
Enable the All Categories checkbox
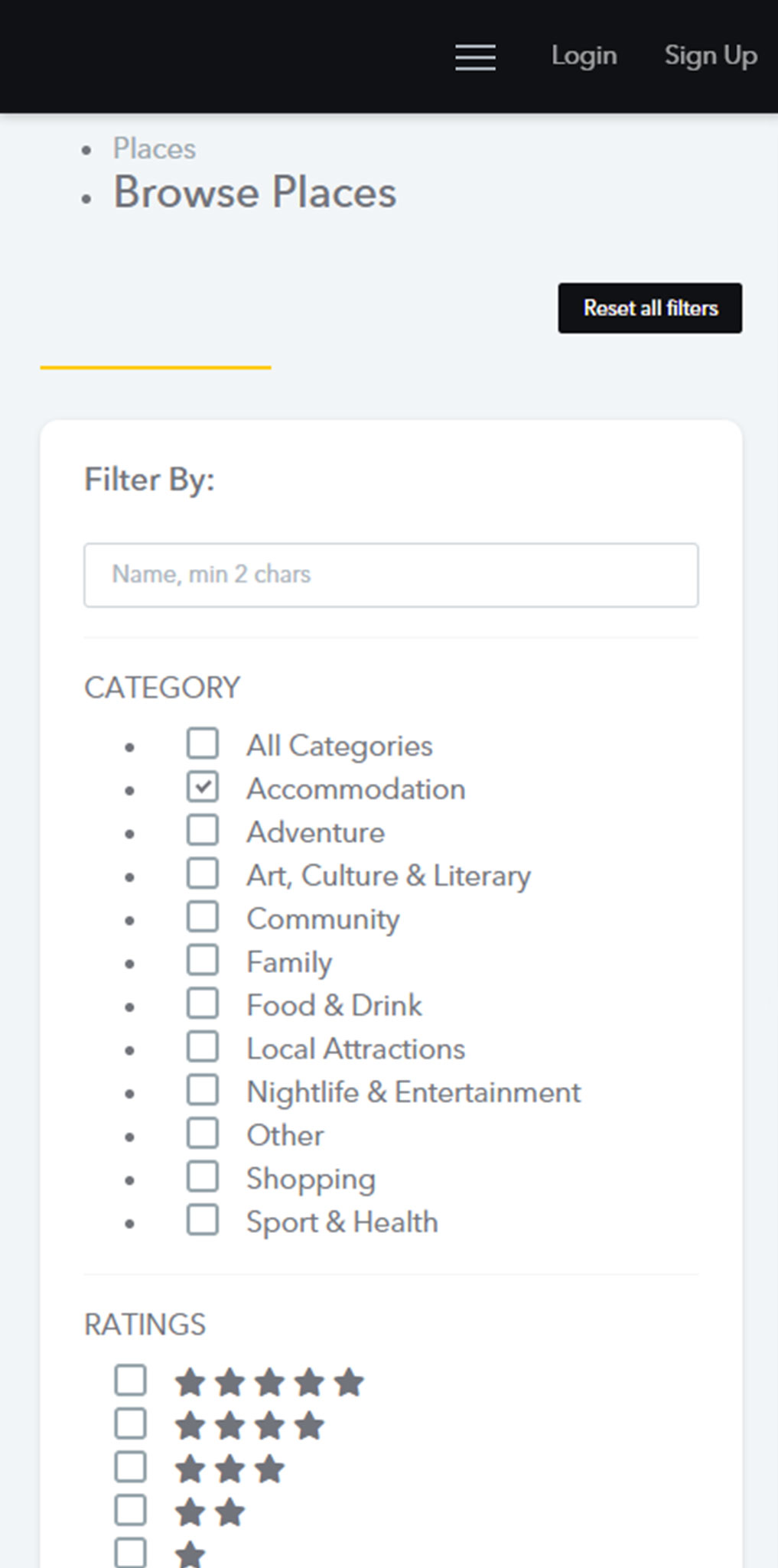click(x=203, y=743)
